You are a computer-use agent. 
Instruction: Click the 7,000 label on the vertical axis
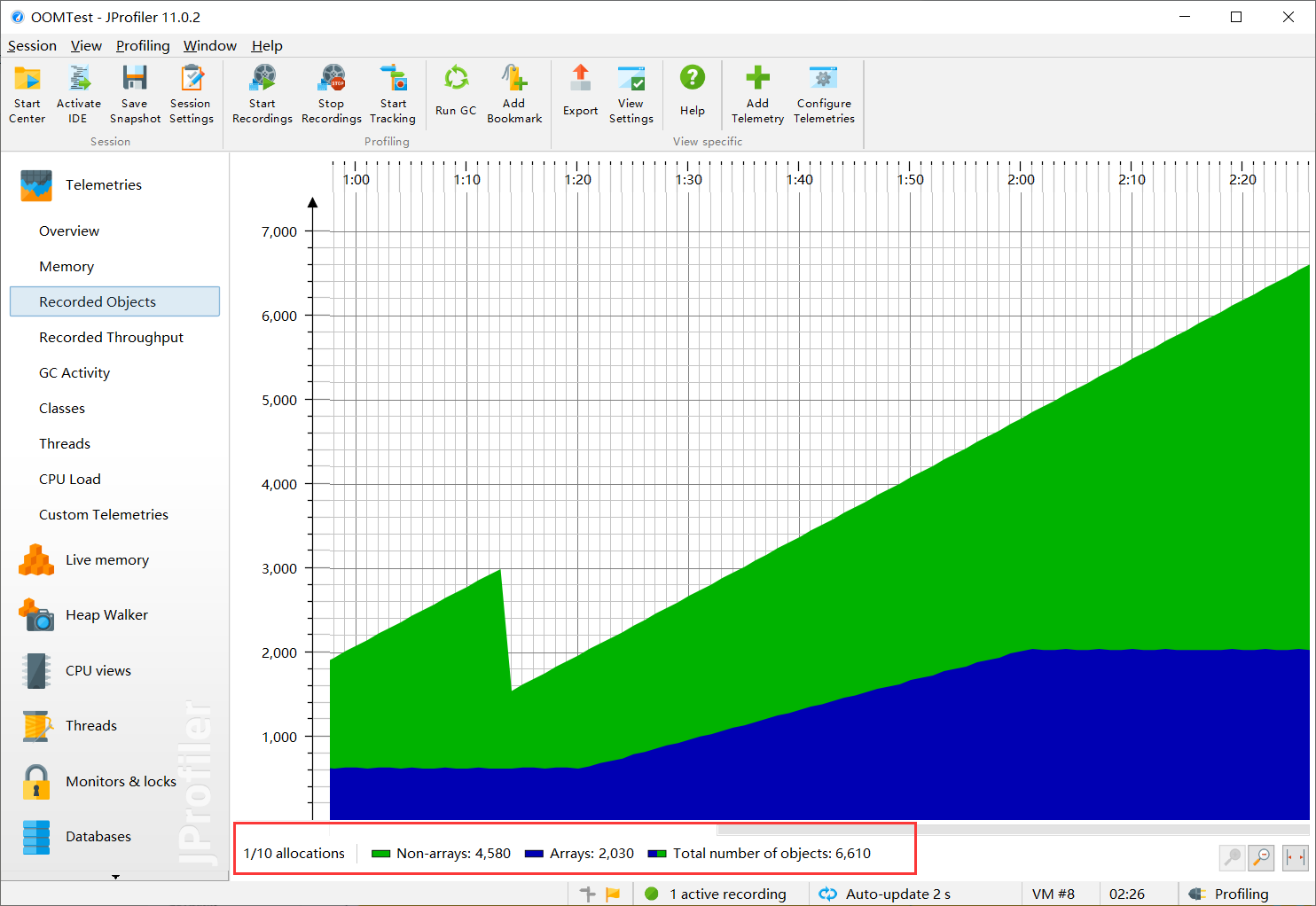coord(279,232)
